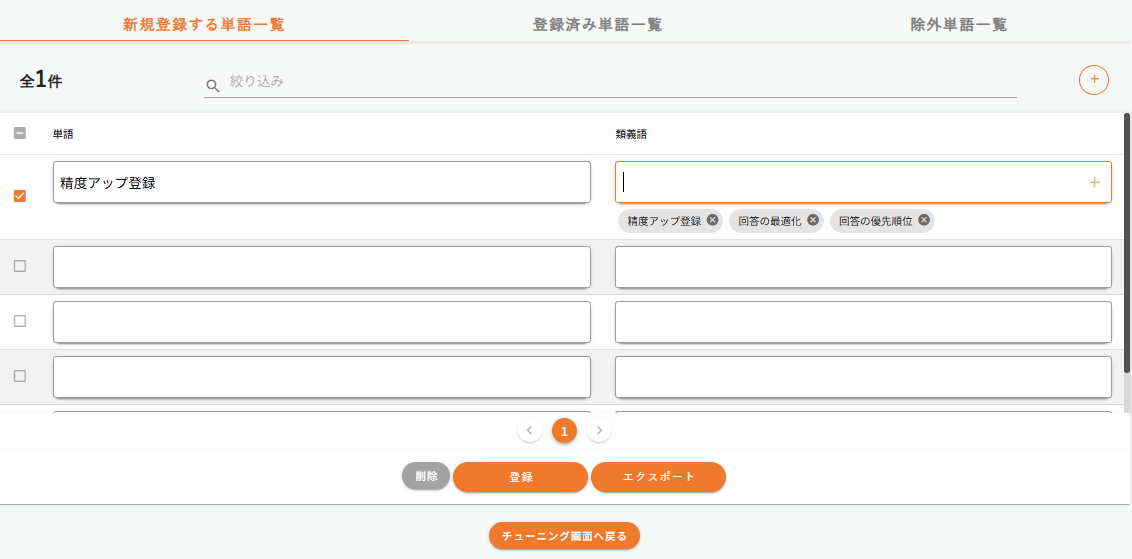This screenshot has width=1132, height=559.
Task: Remove the 回答の優先順位 synonym chip
Action: (924, 220)
